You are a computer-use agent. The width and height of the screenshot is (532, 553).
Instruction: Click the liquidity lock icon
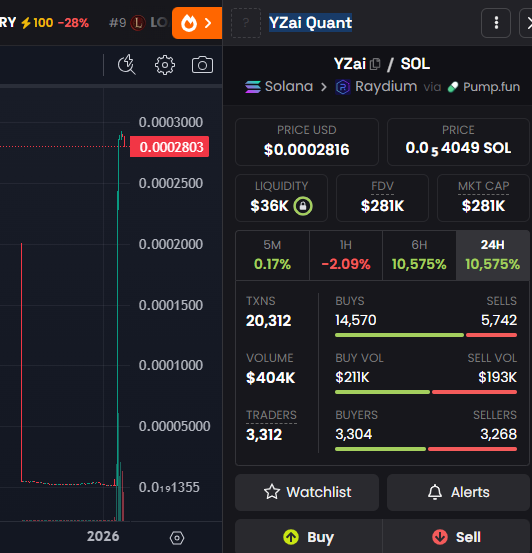coord(303,206)
